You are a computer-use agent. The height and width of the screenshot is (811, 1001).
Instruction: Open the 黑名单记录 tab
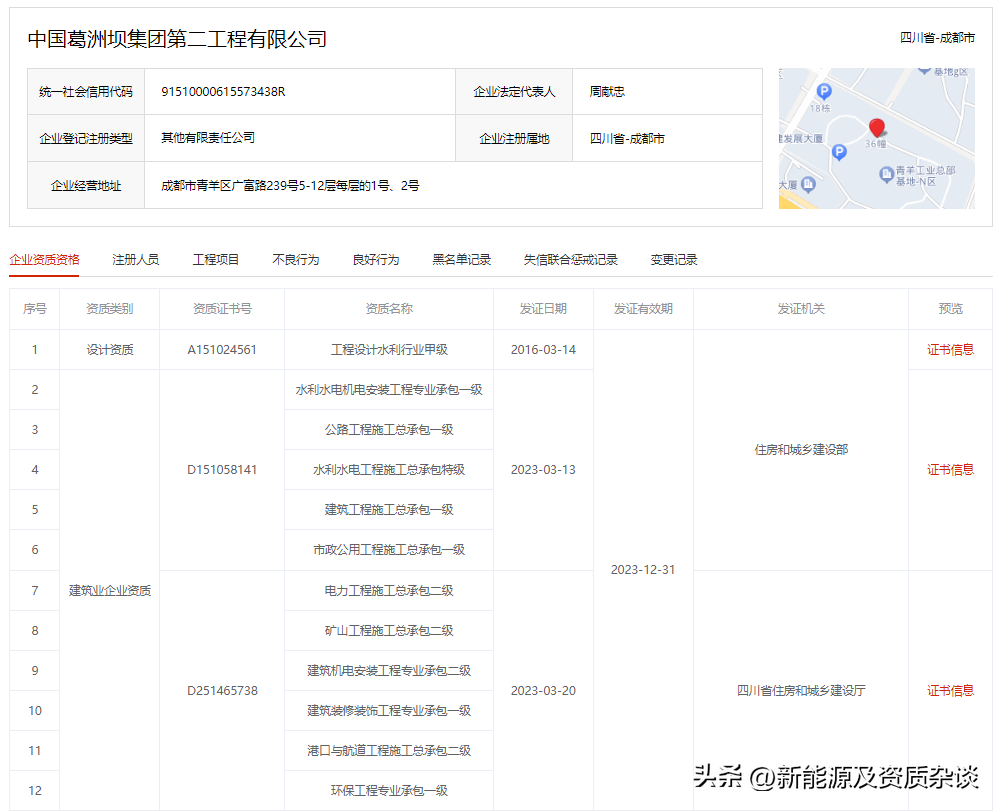pyautogui.click(x=462, y=259)
